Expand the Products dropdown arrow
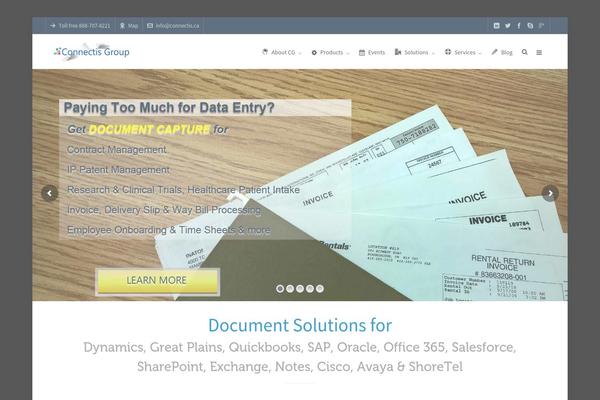Screen dimensions: 600x400 pos(348,53)
